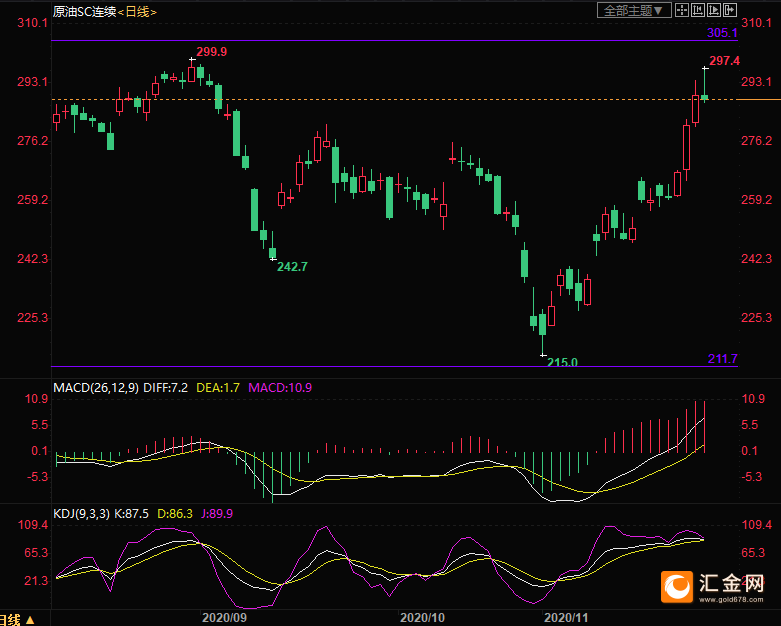The width and height of the screenshot is (781, 626).
Task: Click the panel pop-out arrow icon
Action: coord(730,10)
